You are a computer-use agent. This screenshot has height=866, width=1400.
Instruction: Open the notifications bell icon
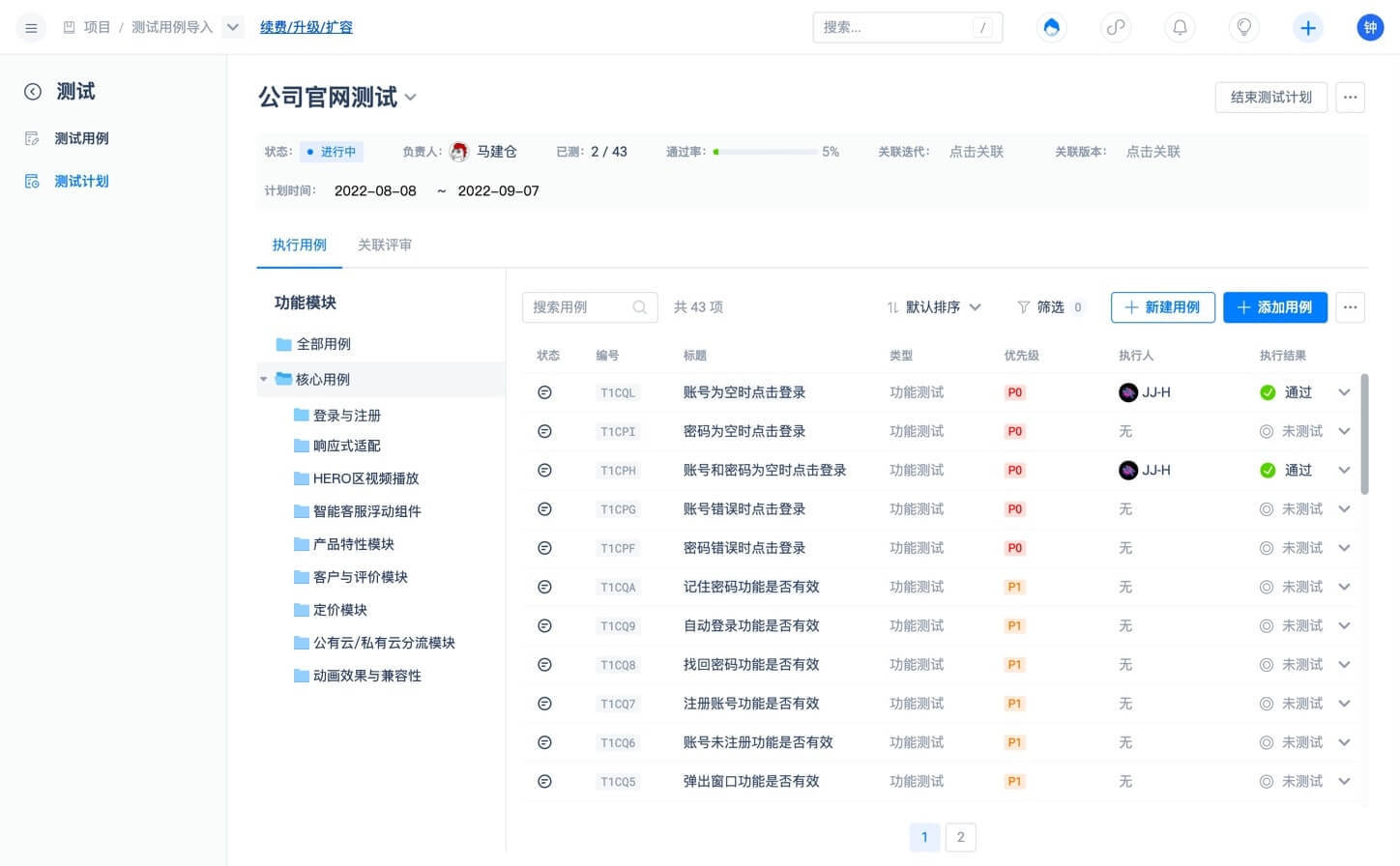coord(1180,28)
